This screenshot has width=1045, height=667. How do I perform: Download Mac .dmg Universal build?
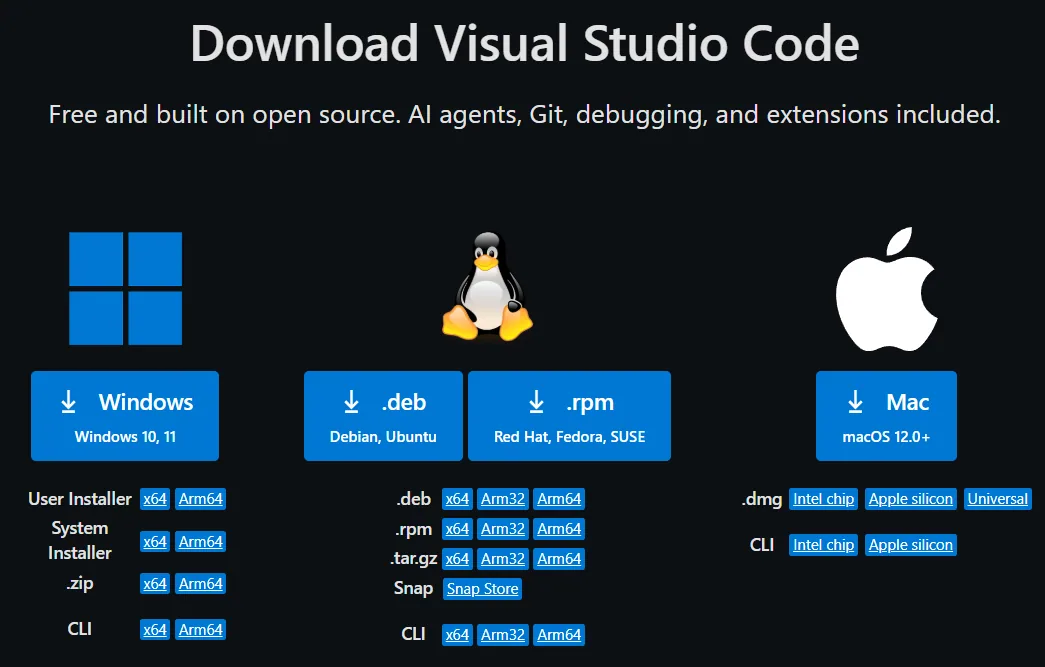998,499
